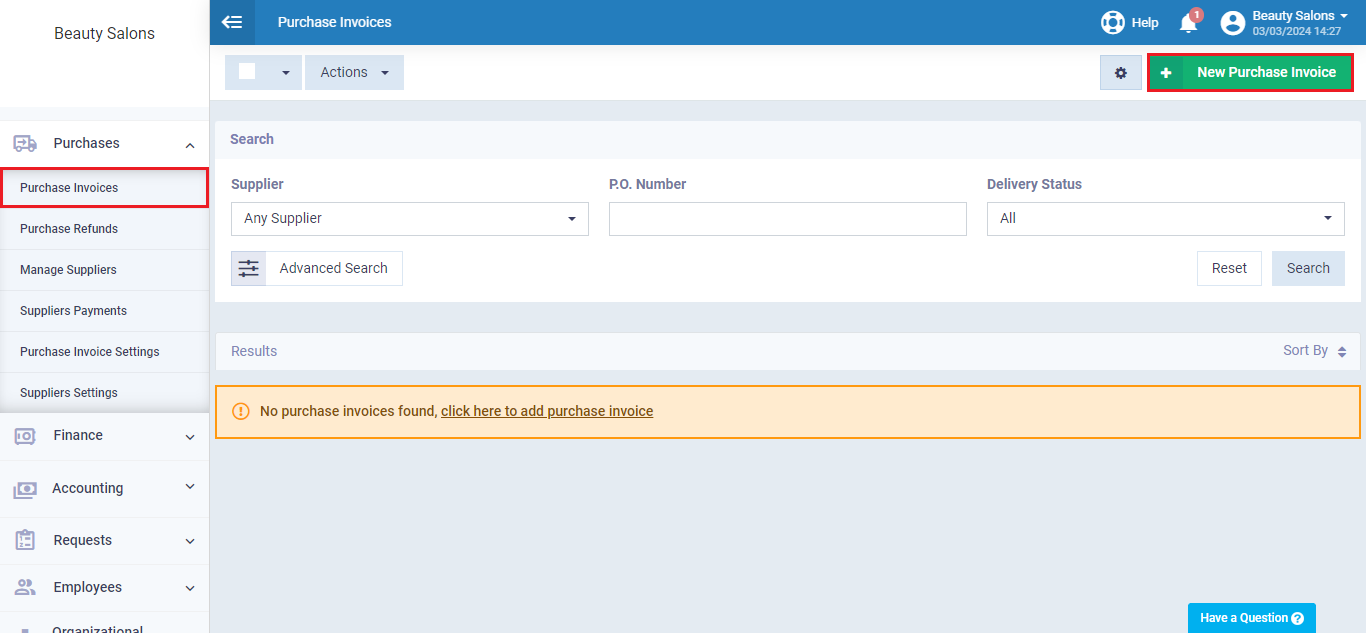
Task: Focus the P.O. Number input field
Action: tap(788, 219)
